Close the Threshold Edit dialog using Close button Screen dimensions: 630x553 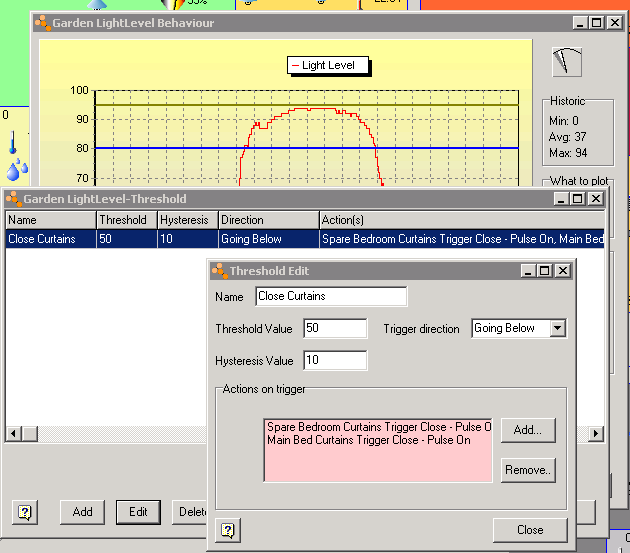coord(530,530)
